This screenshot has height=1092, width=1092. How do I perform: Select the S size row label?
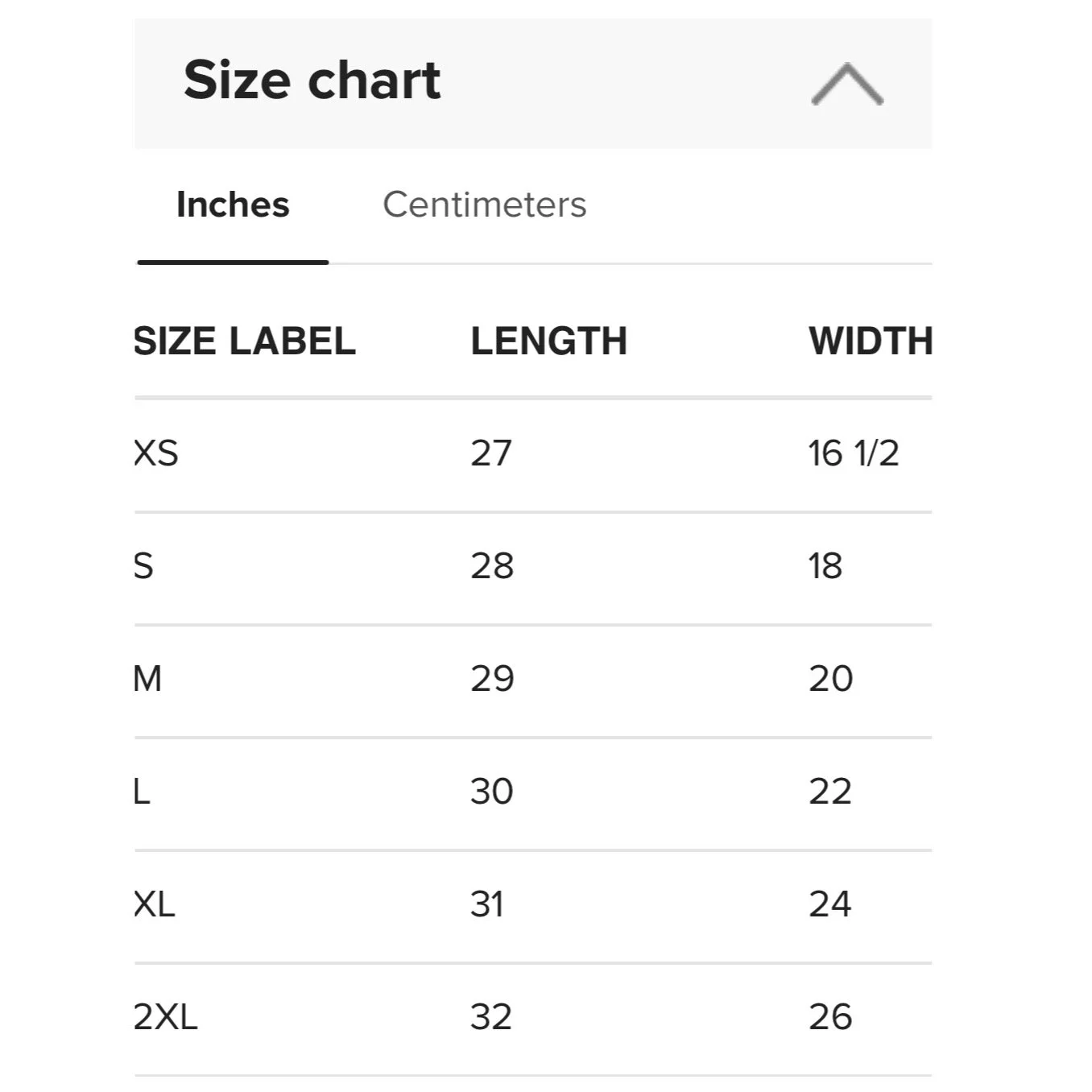point(143,565)
